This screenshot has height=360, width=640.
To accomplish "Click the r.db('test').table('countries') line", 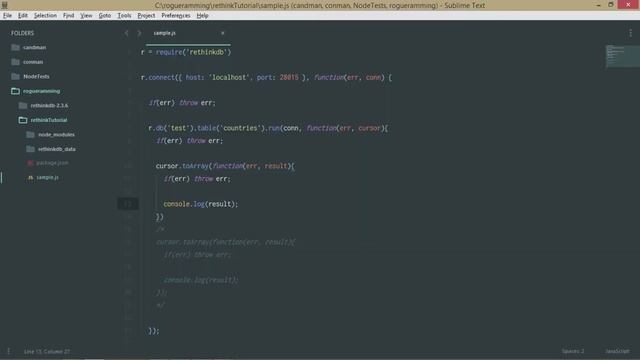I will click(x=268, y=128).
